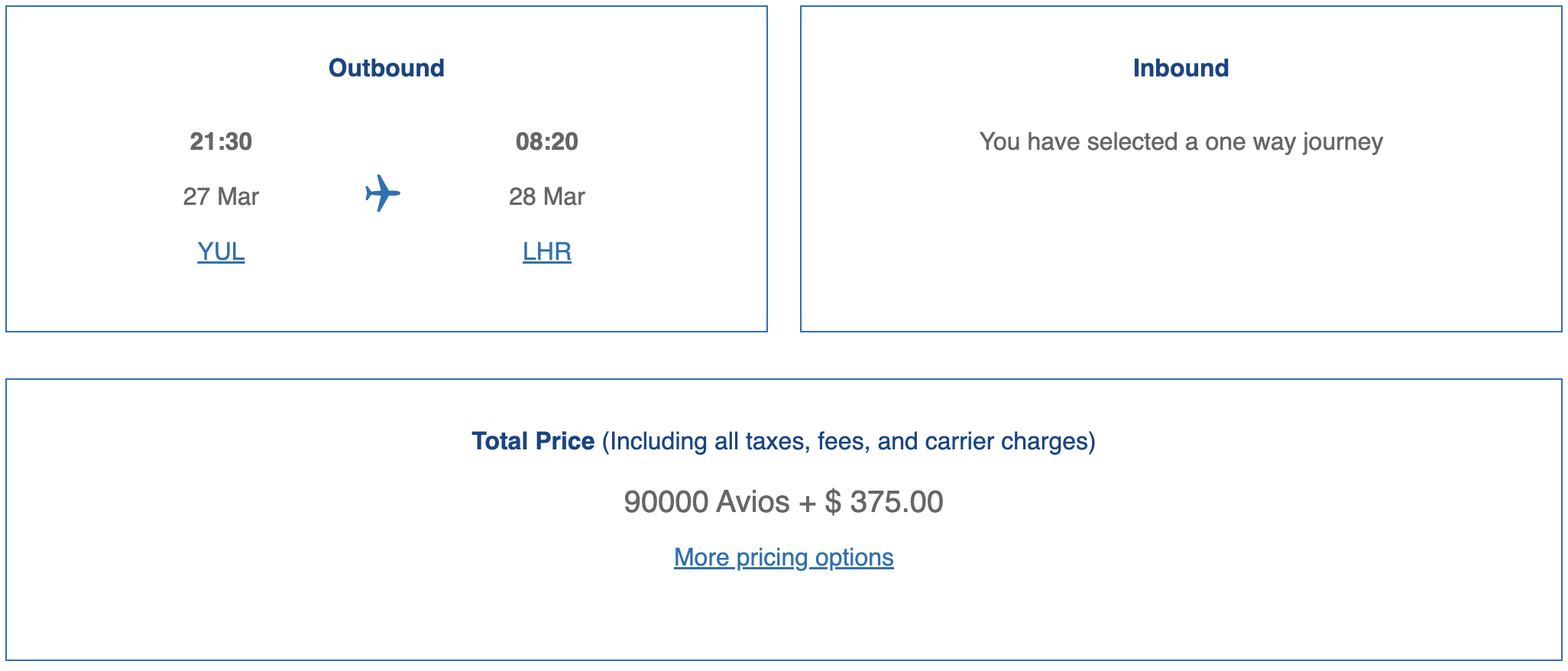Select the 08:20 arrival time
This screenshot has width=1568, height=671.
click(x=546, y=141)
